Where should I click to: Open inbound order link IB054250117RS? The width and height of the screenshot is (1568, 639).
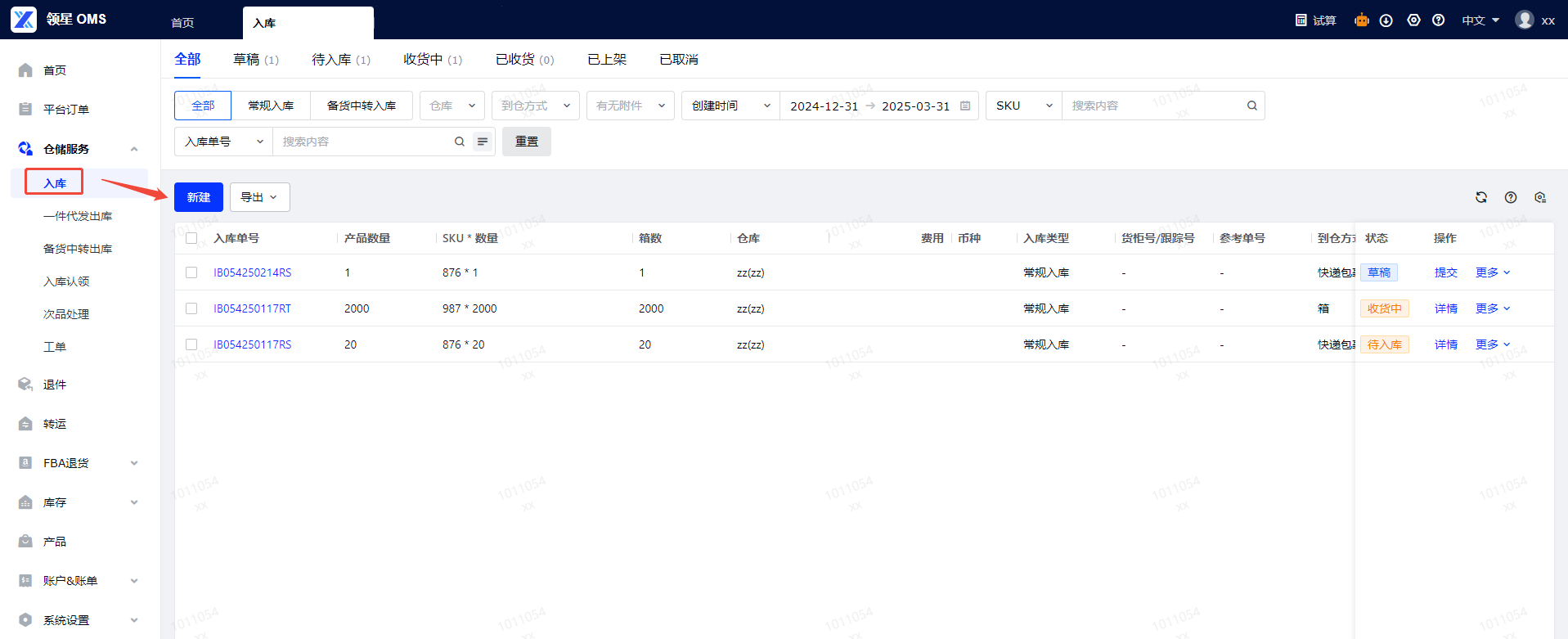pyautogui.click(x=252, y=344)
